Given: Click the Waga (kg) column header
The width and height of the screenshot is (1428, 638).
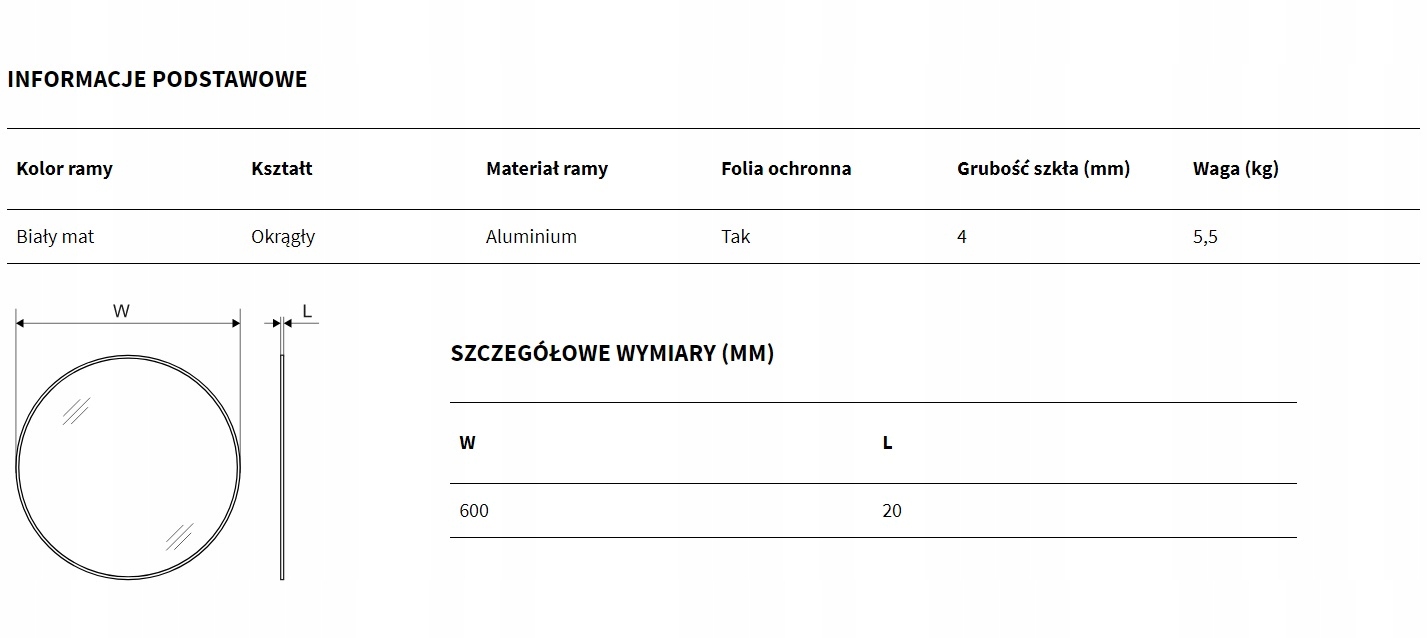Looking at the screenshot, I should (1235, 169).
